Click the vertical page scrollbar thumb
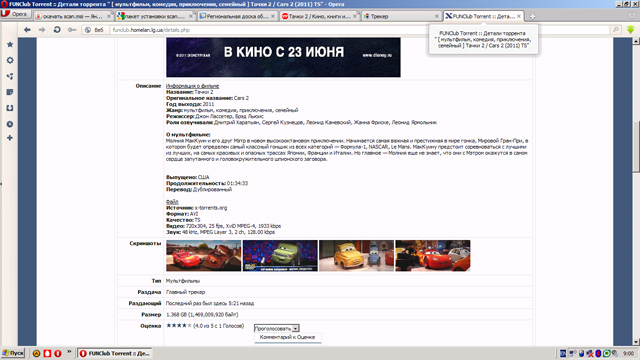 tap(636, 147)
